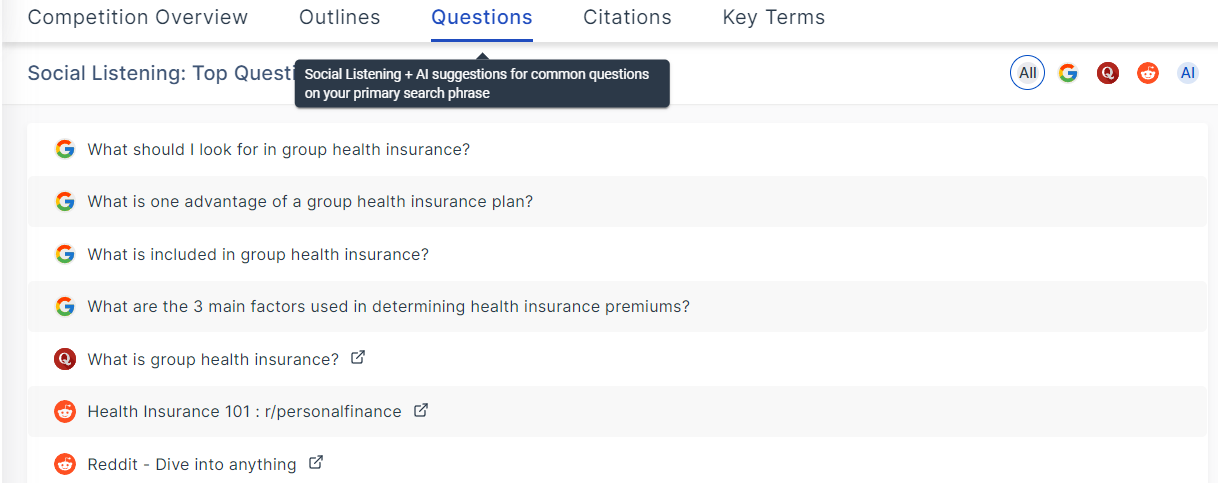Open external link for Quora group health question
Image resolution: width=1218 pixels, height=483 pixels.
pos(358,357)
